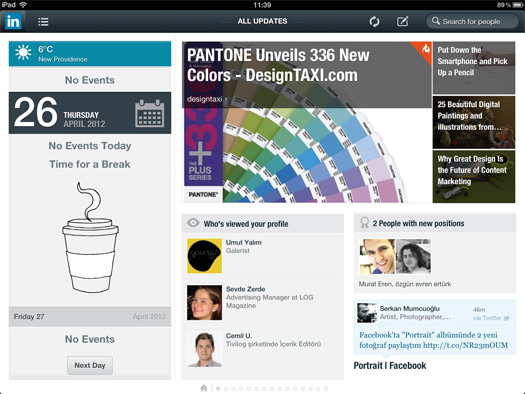525x394 pixels.
Task: Open the 6°C New Providence weather banner
Action: click(x=90, y=54)
